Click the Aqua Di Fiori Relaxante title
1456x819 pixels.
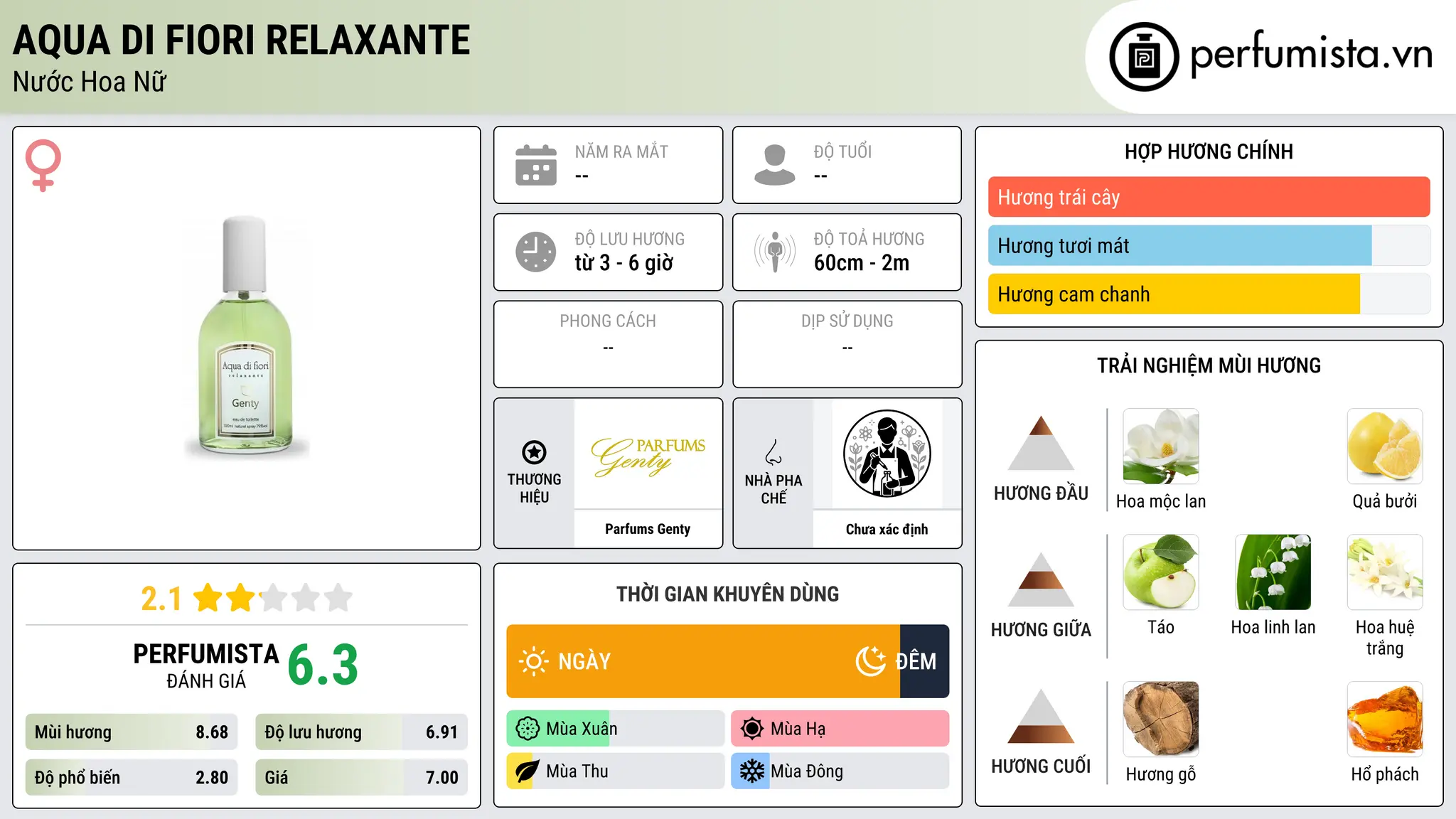(242, 40)
